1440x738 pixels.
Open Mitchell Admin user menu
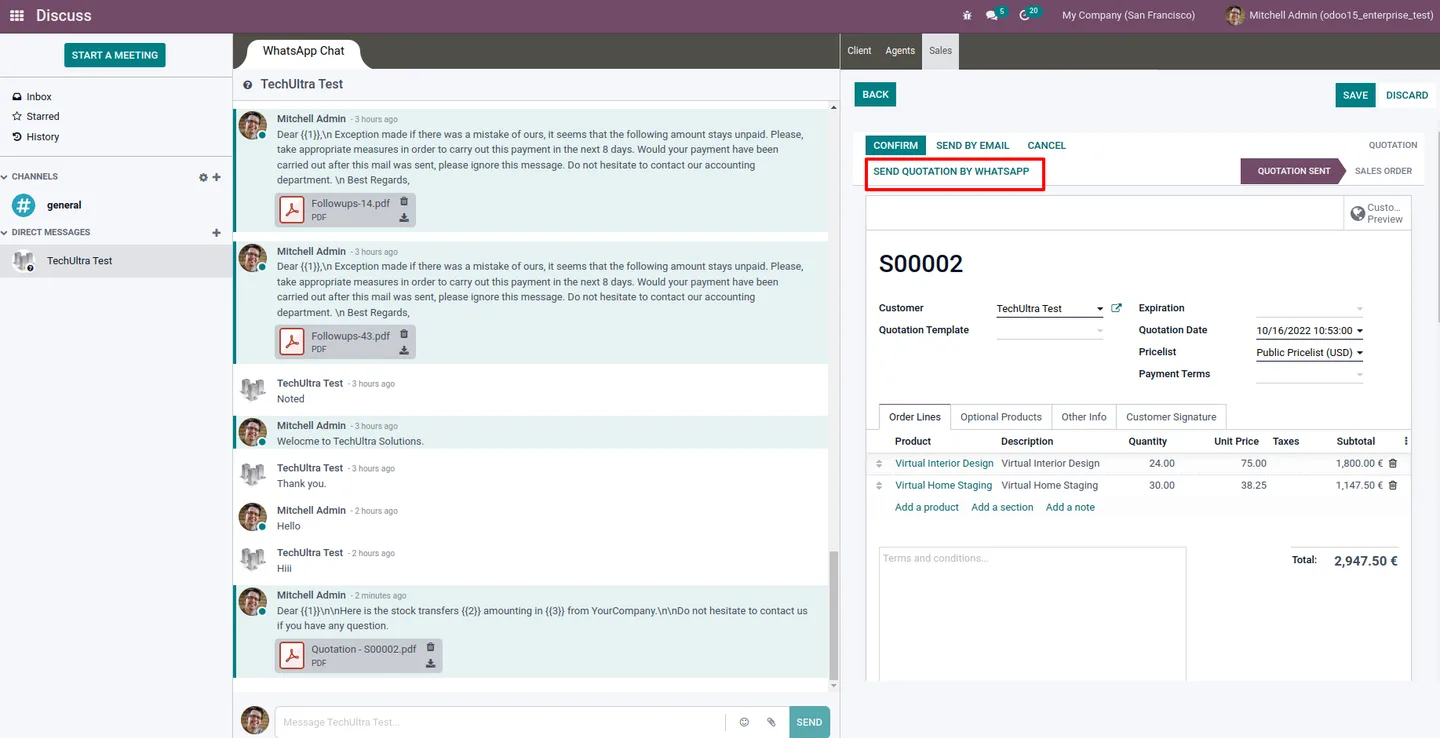click(x=1329, y=16)
